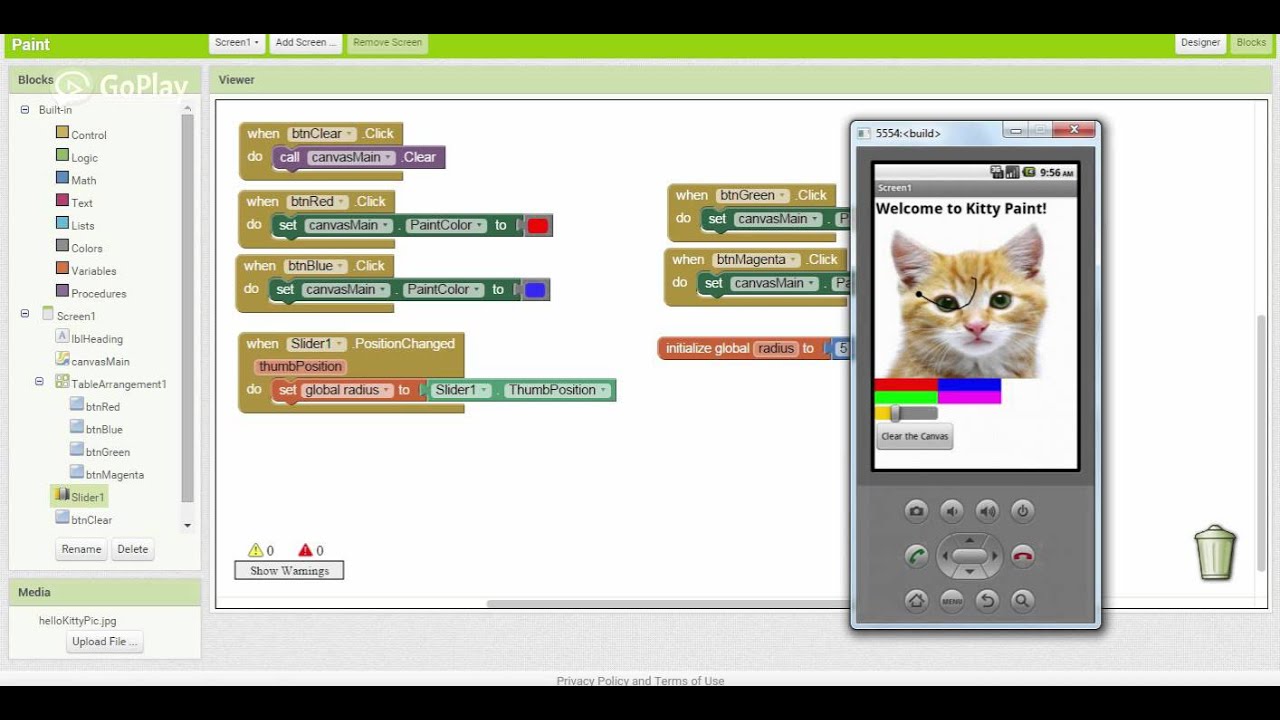This screenshot has height=720, width=1280.
Task: Click the red color block
Action: [538, 226]
